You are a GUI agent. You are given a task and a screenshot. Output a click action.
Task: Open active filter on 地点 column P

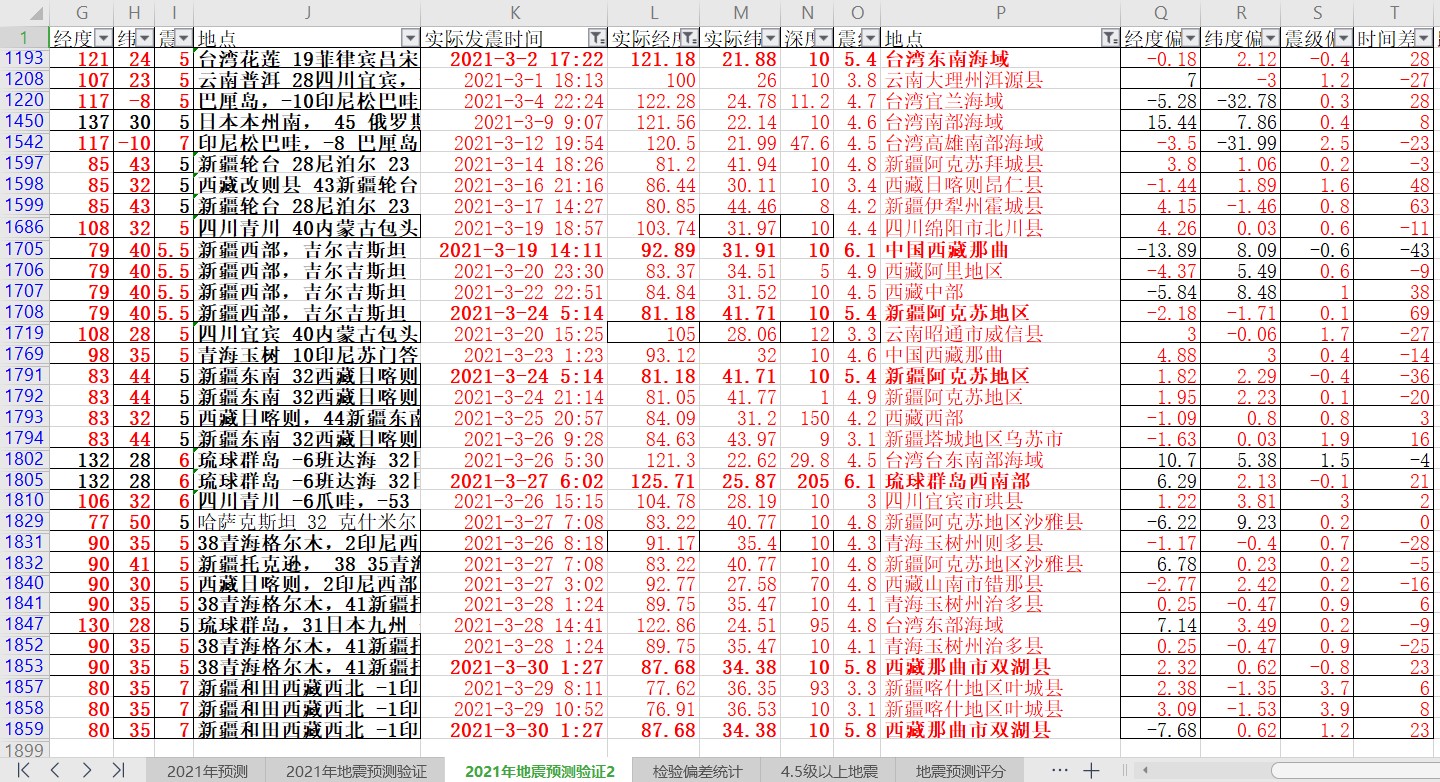(1109, 38)
